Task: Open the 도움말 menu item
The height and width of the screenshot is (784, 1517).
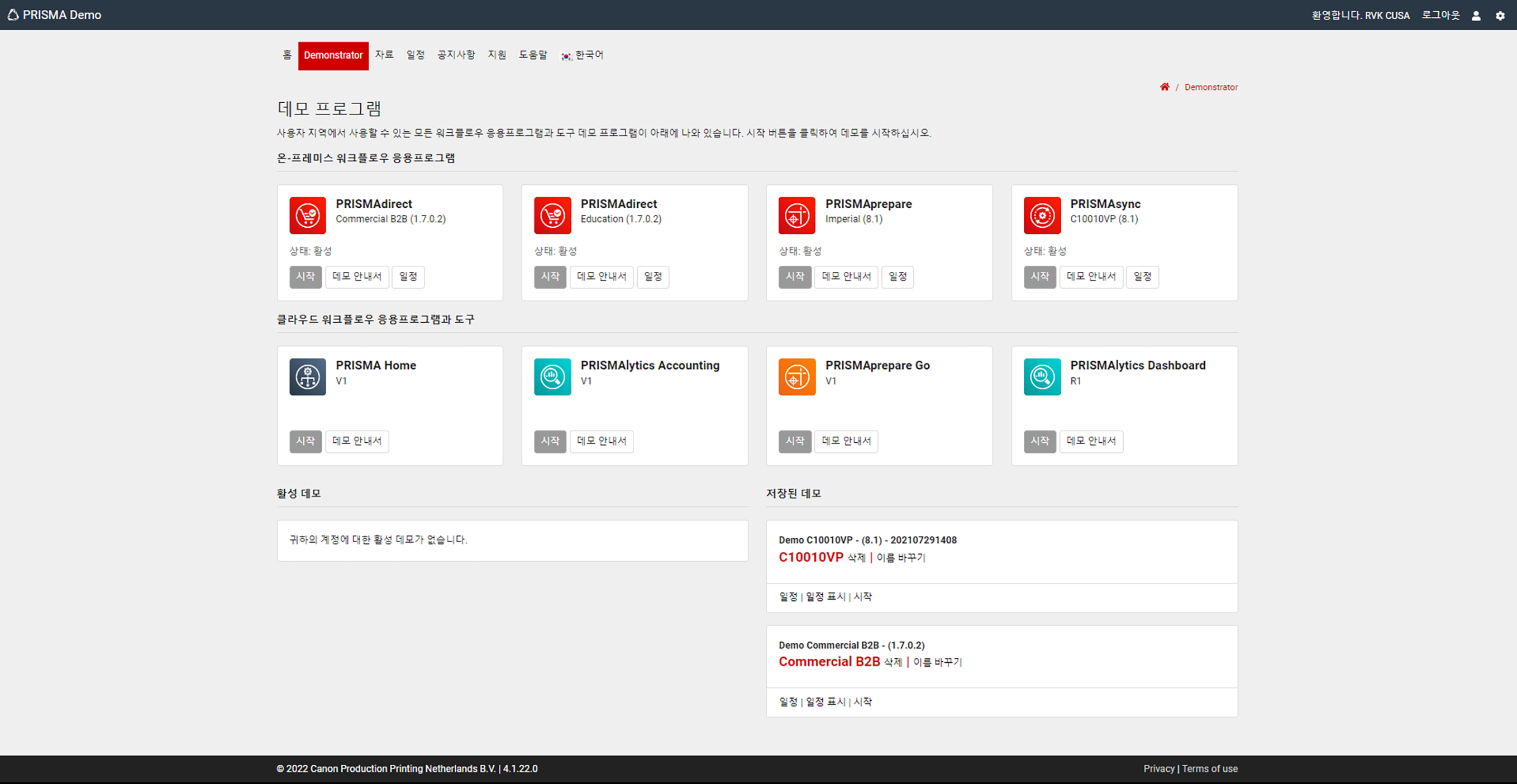Action: point(533,55)
